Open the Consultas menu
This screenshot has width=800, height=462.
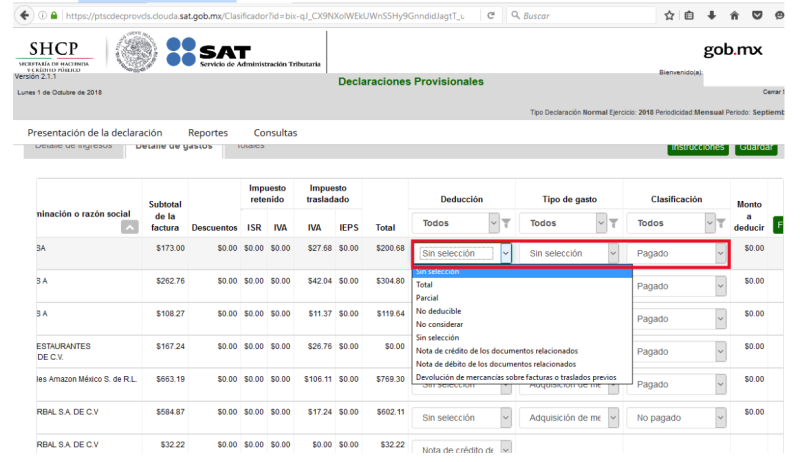click(x=276, y=133)
